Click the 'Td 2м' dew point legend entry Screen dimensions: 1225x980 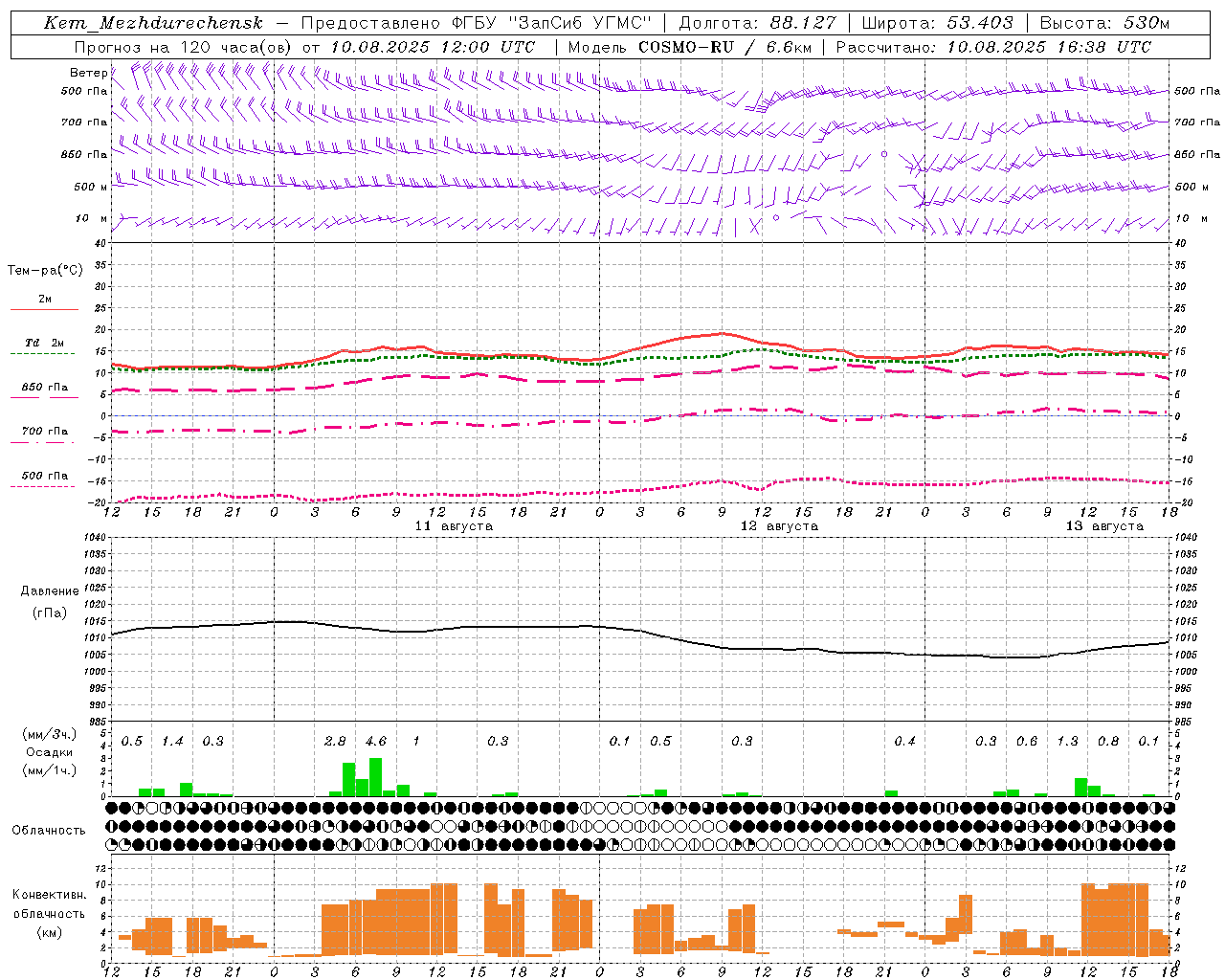[x=44, y=343]
